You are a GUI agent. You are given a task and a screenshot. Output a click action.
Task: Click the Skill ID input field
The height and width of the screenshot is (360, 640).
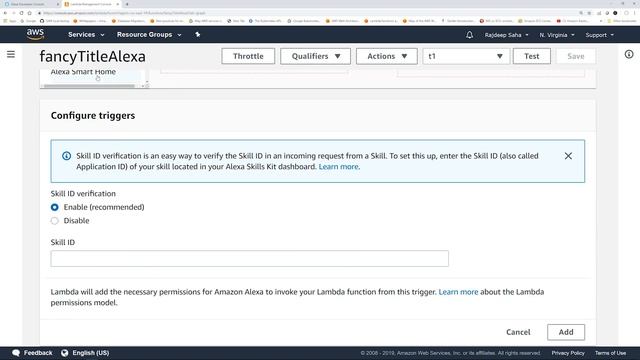[x=250, y=259]
